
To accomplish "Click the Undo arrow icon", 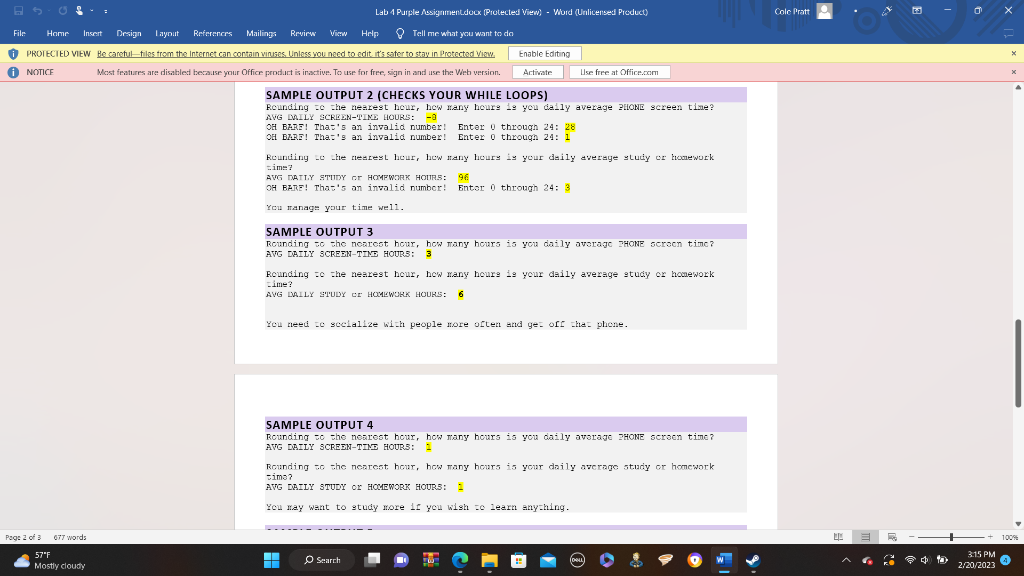I will [37, 11].
